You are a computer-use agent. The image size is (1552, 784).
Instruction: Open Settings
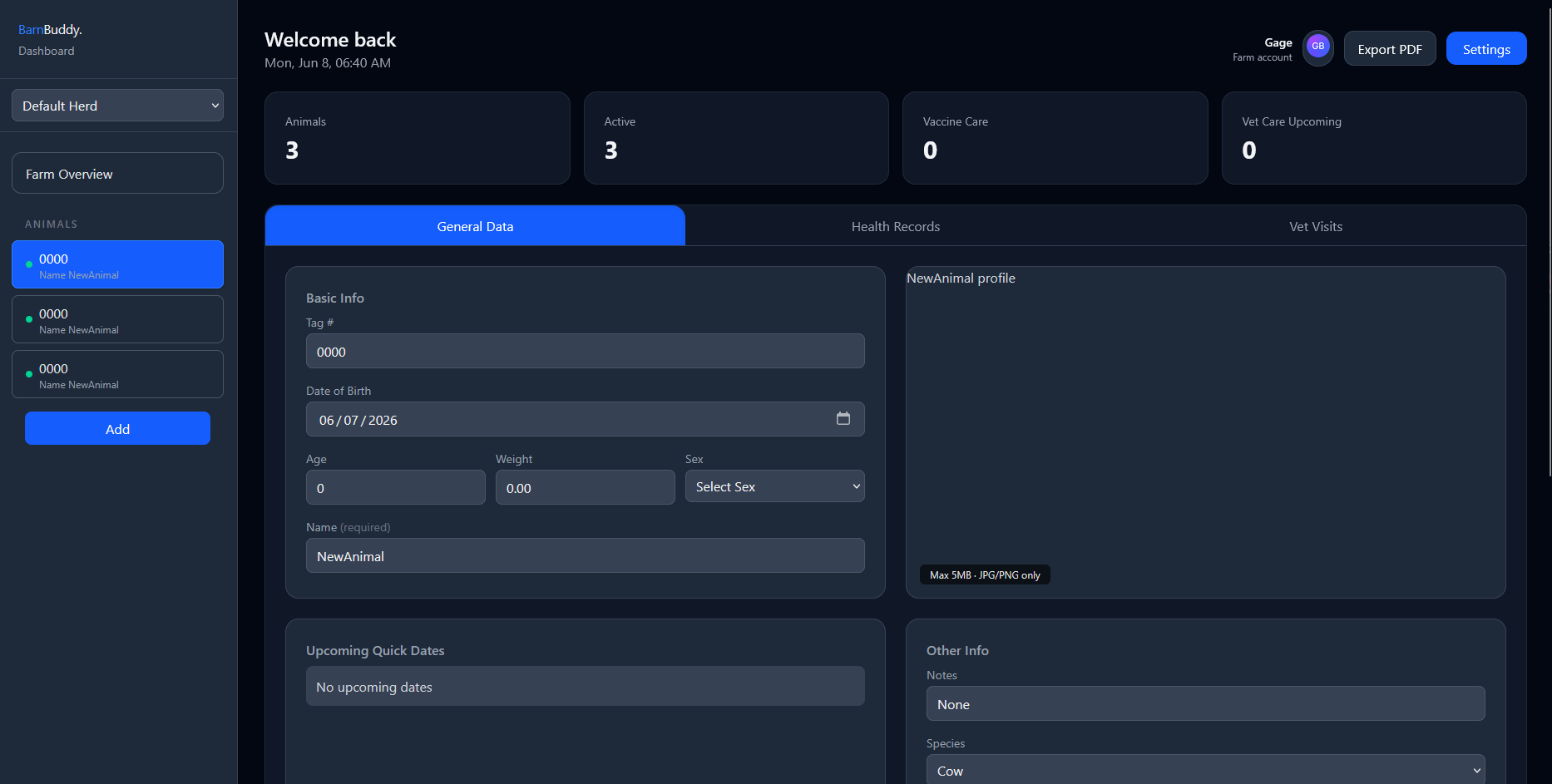(1485, 49)
